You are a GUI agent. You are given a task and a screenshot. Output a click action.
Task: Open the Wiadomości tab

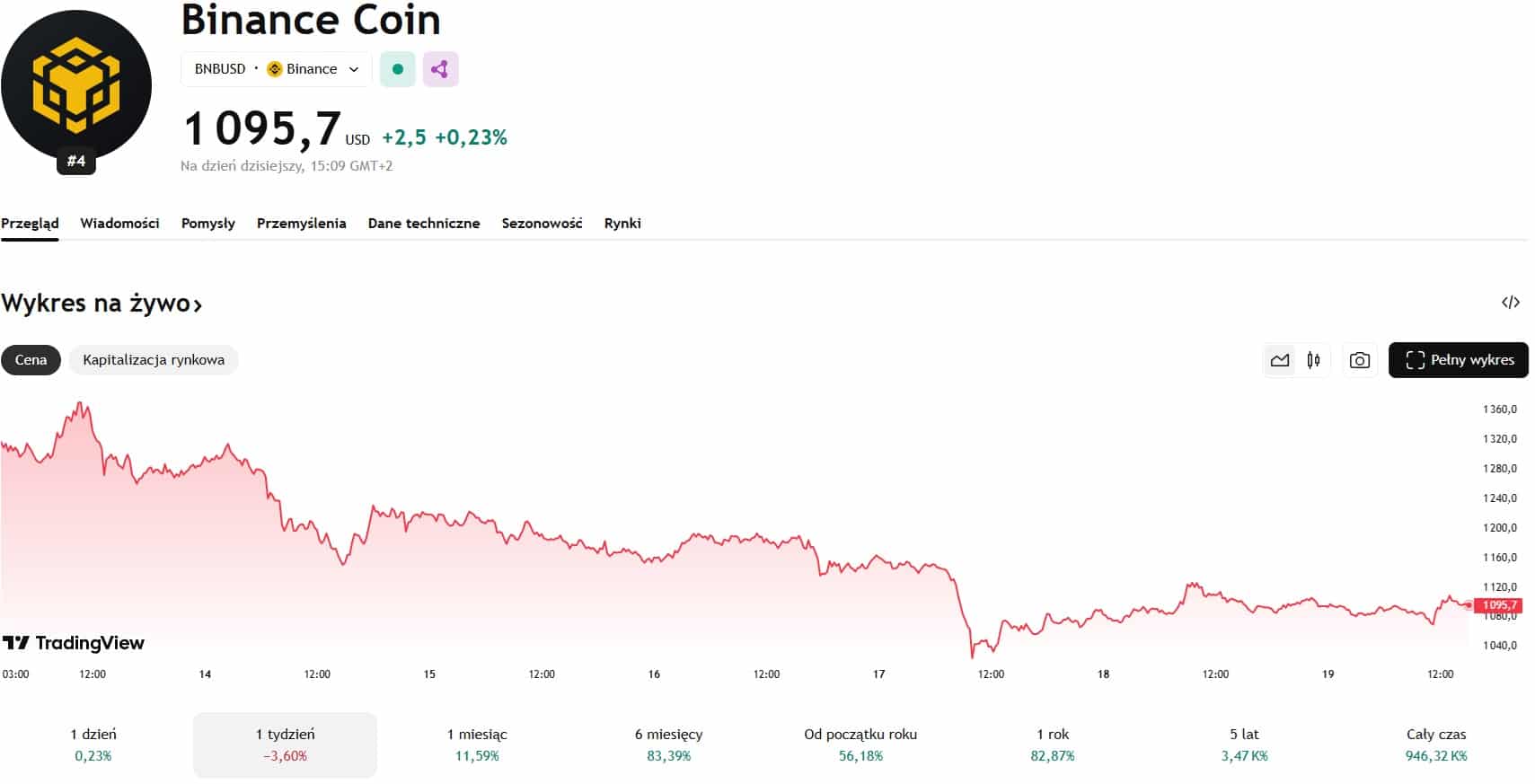click(x=119, y=224)
